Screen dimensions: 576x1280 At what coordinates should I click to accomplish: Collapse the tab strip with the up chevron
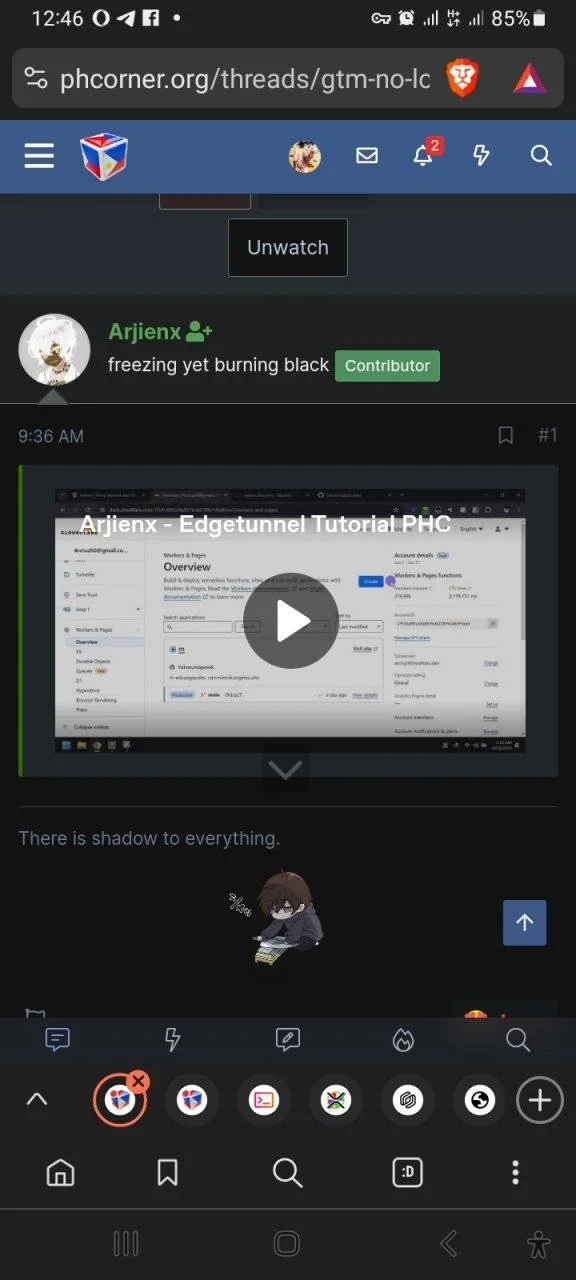[36, 1100]
